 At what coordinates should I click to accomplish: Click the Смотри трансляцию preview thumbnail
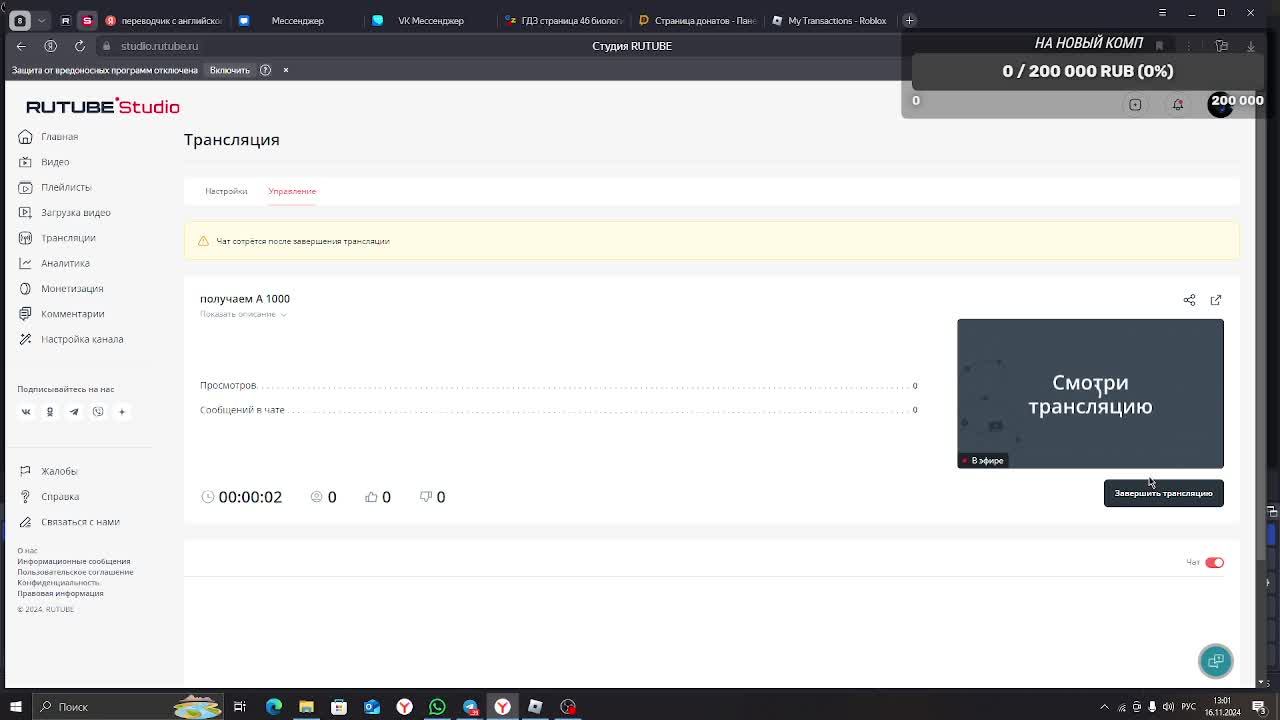pos(1090,393)
